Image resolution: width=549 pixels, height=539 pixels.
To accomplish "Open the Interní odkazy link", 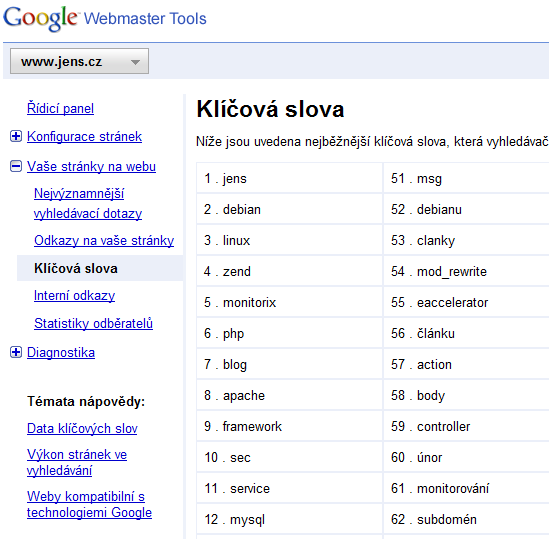I will (x=74, y=296).
